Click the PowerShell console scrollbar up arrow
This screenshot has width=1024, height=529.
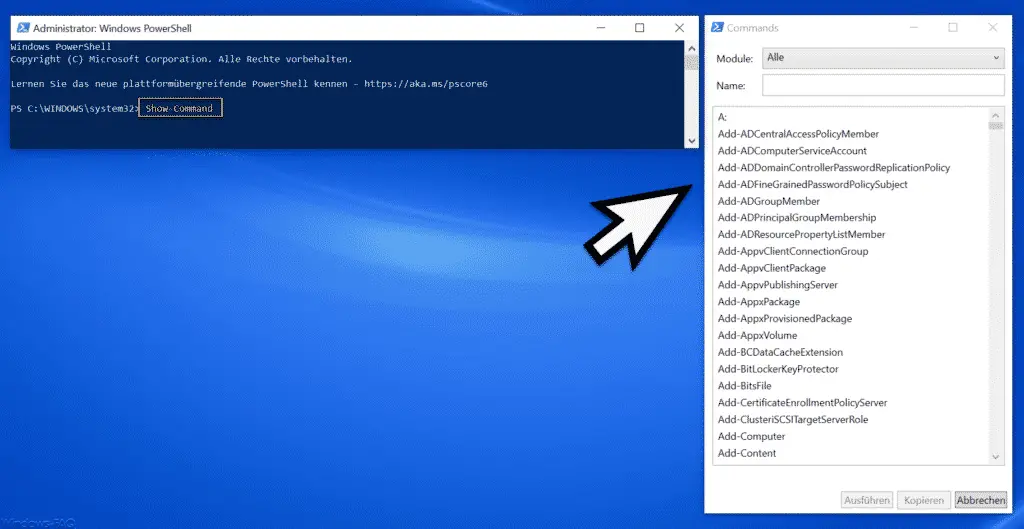click(692, 48)
